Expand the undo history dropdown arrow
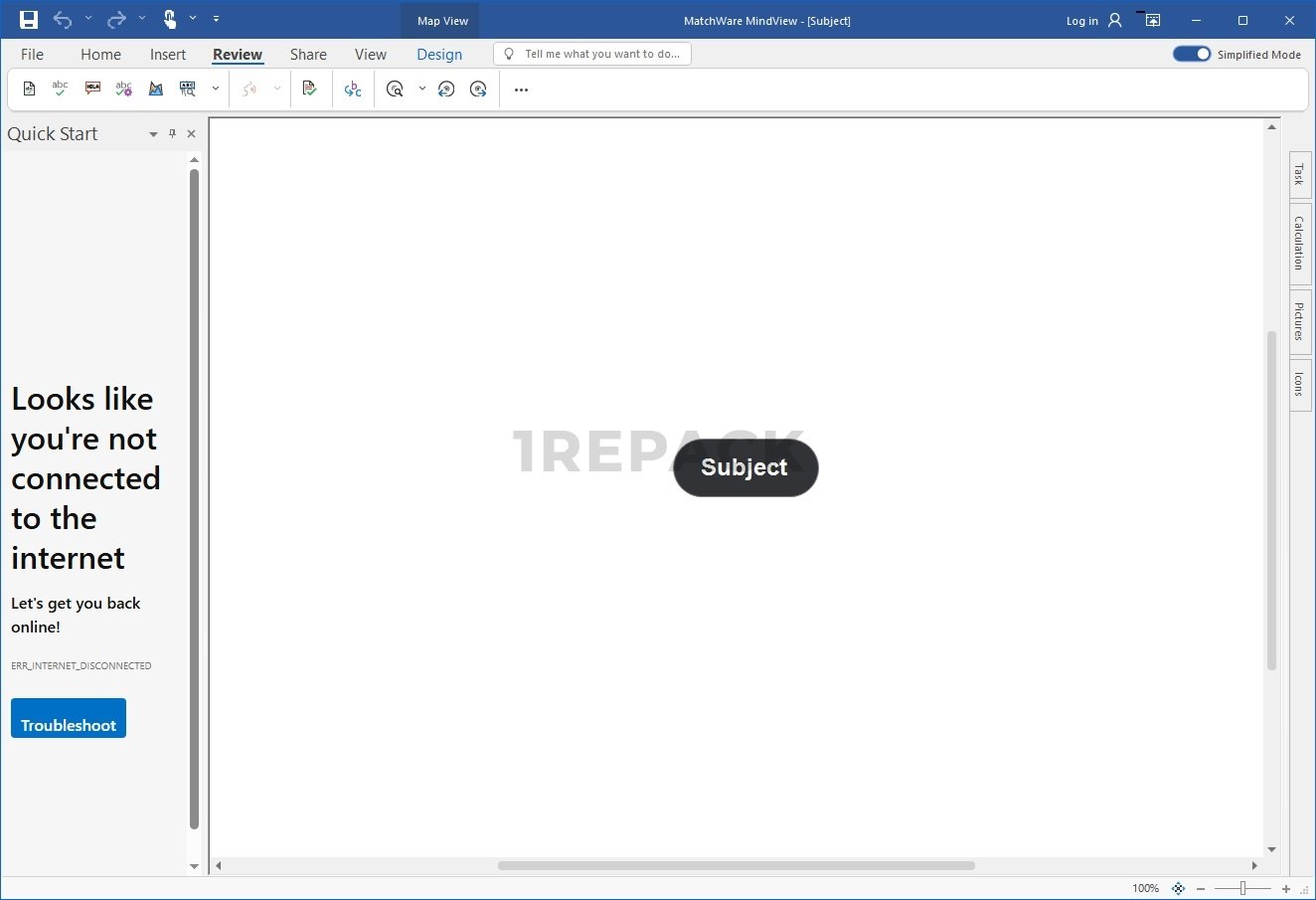The width and height of the screenshot is (1316, 900). [87, 19]
